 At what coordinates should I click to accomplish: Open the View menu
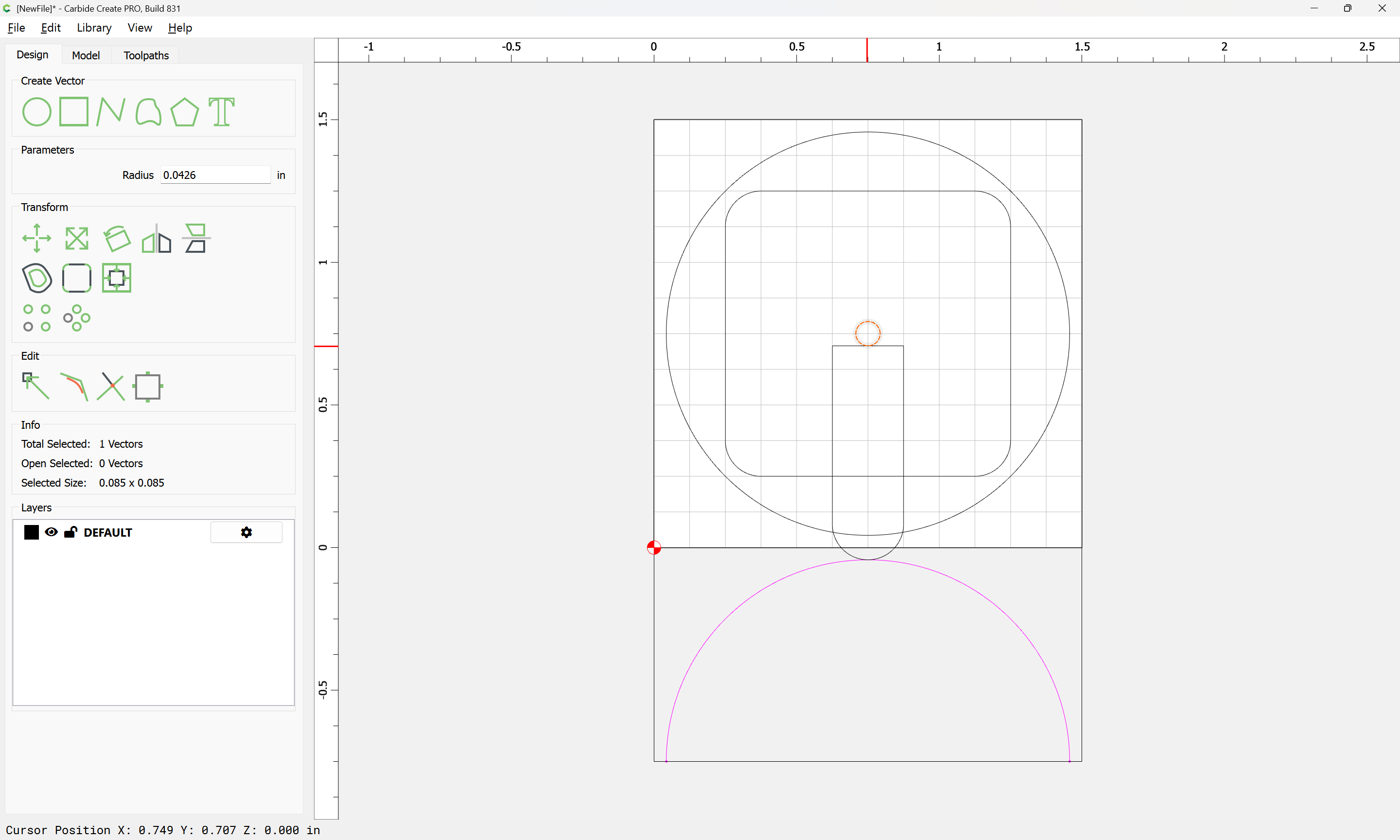tap(139, 28)
